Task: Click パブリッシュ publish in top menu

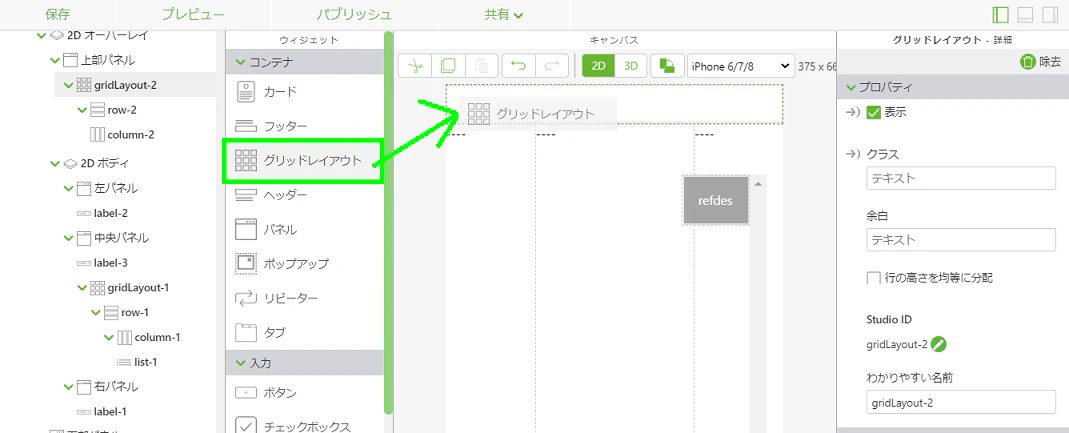Action: point(355,14)
